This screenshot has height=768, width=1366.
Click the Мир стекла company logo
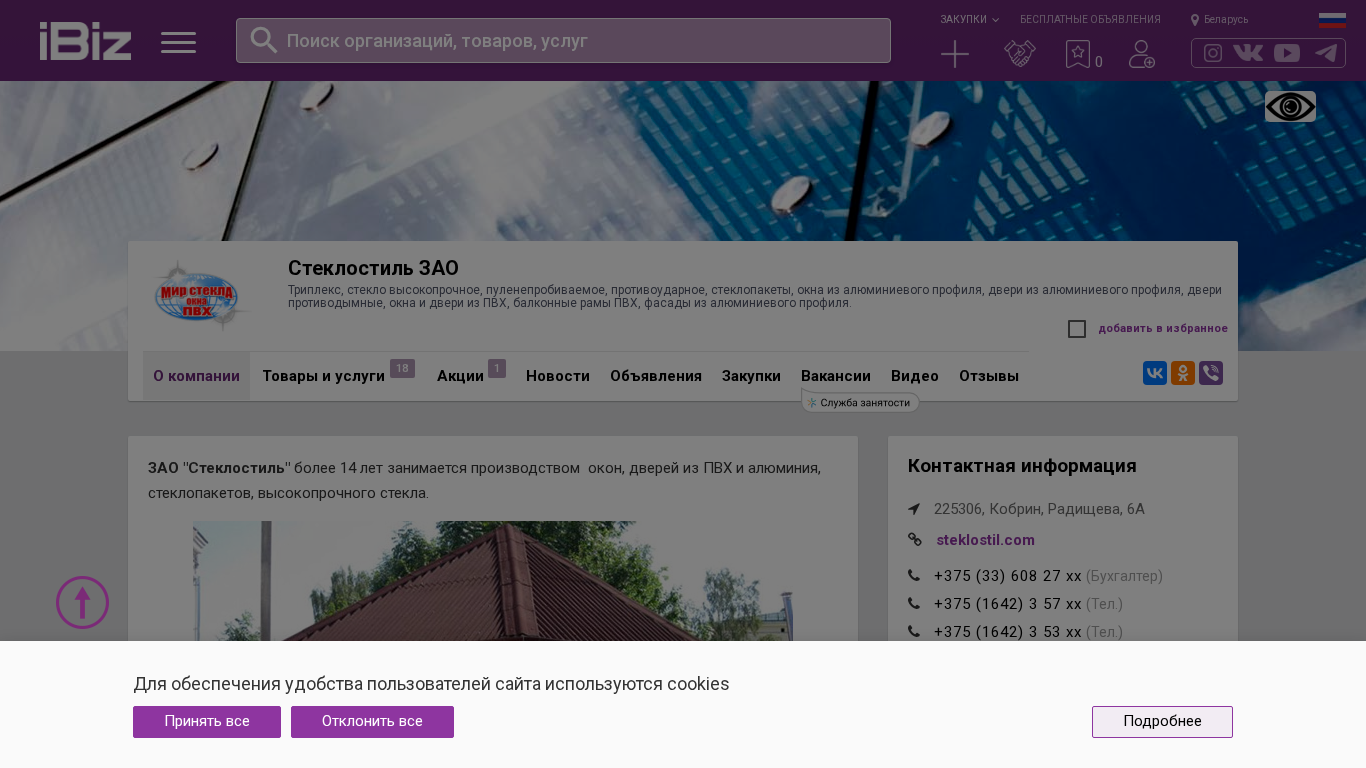(x=203, y=296)
